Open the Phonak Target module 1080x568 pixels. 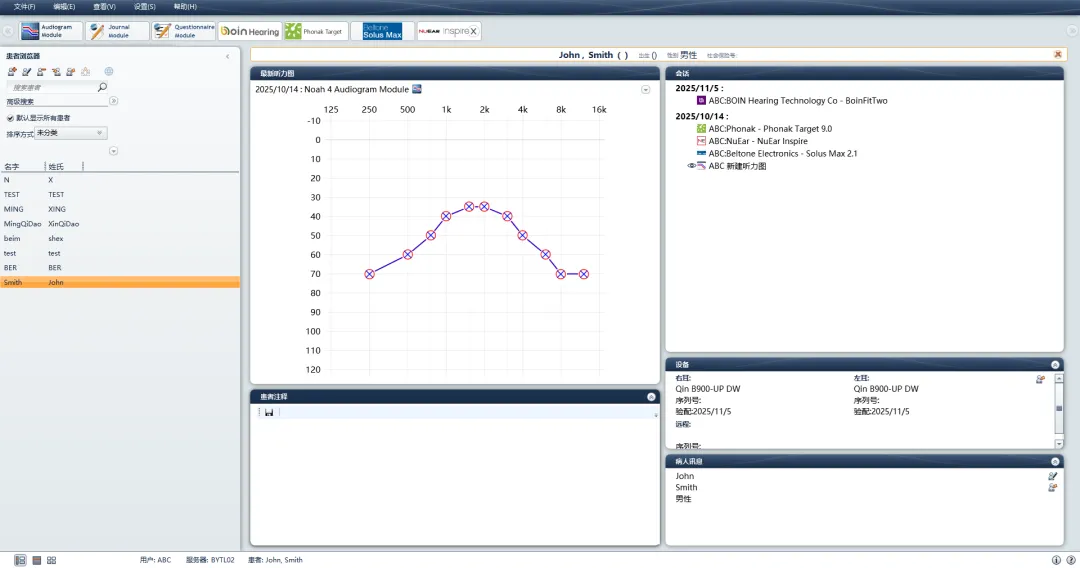click(314, 31)
